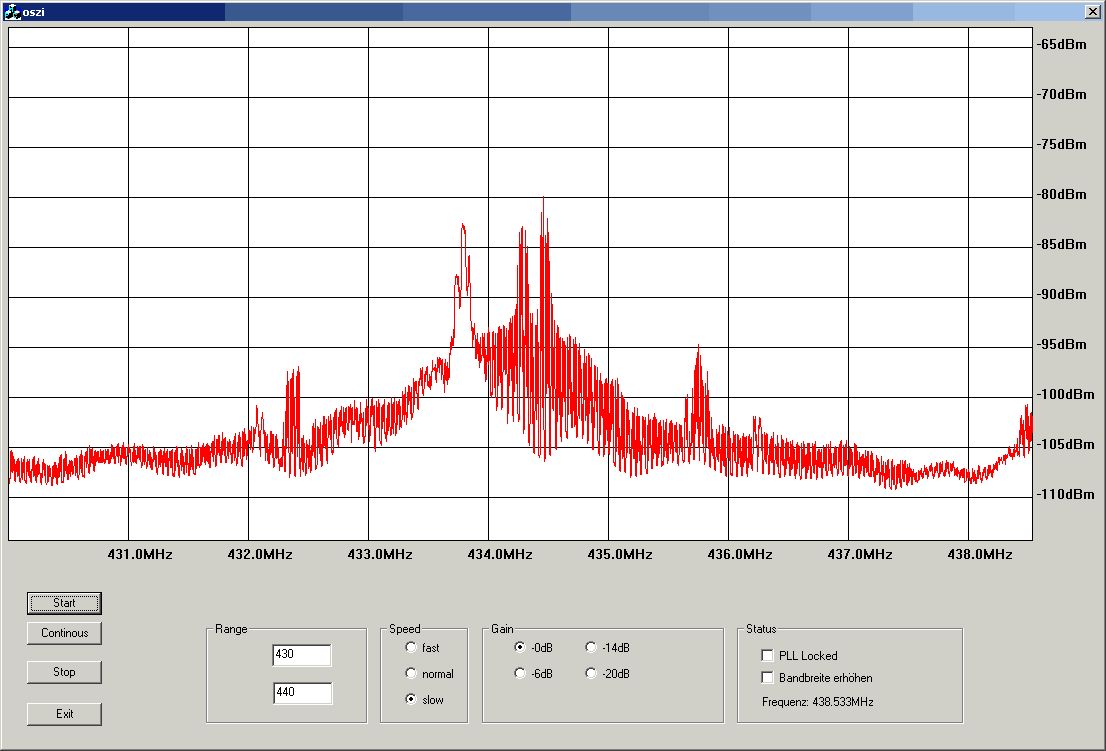Screen dimensions: 1106x751
Task: Select the -0dB gain option
Action: [520, 648]
